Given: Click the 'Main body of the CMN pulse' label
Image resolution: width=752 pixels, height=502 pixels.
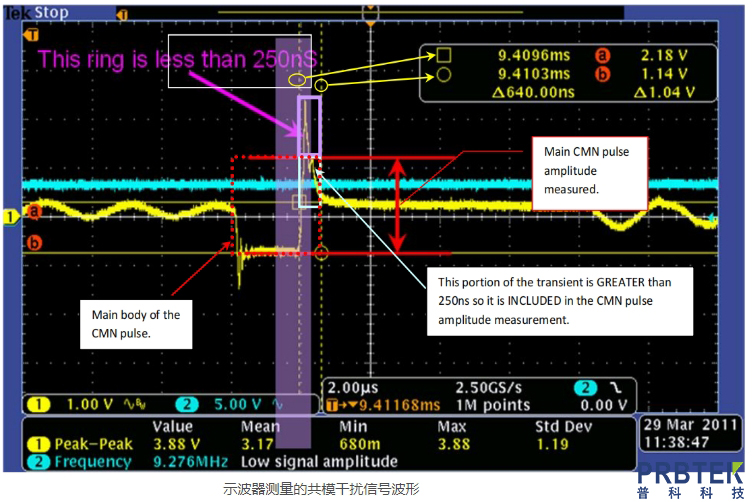Looking at the screenshot, I should tap(137, 322).
